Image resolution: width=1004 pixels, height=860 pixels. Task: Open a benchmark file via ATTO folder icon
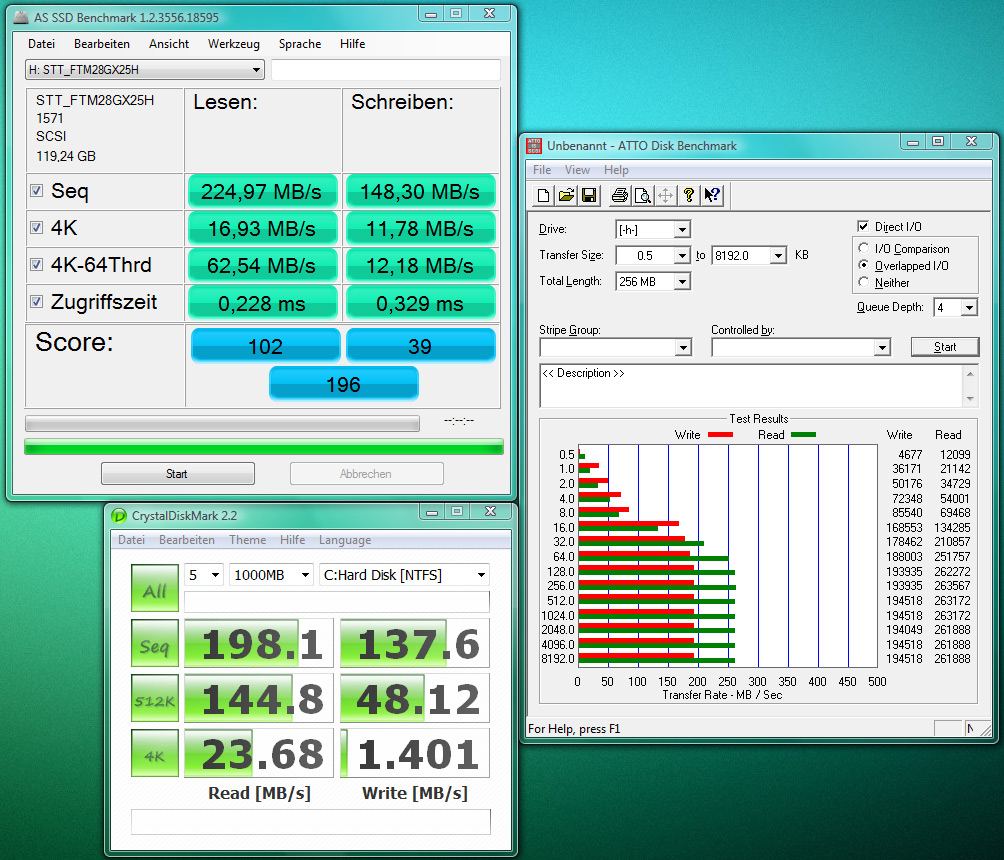click(x=566, y=195)
